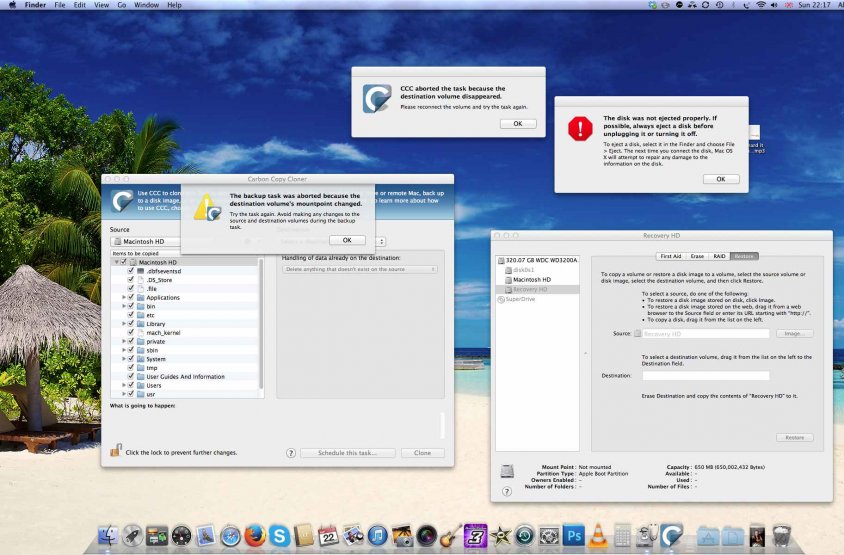Screen dimensions: 844x555
Task: Uncheck the mach_kernel checkbox
Action: pyautogui.click(x=131, y=333)
